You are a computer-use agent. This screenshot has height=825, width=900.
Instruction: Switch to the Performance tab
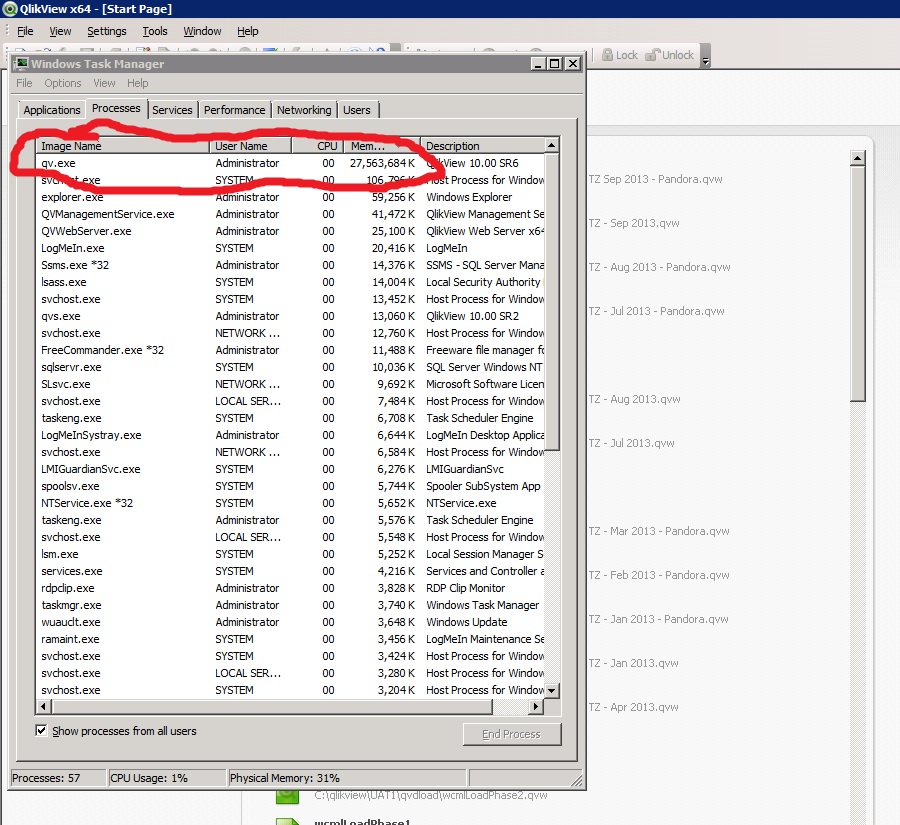tap(234, 110)
